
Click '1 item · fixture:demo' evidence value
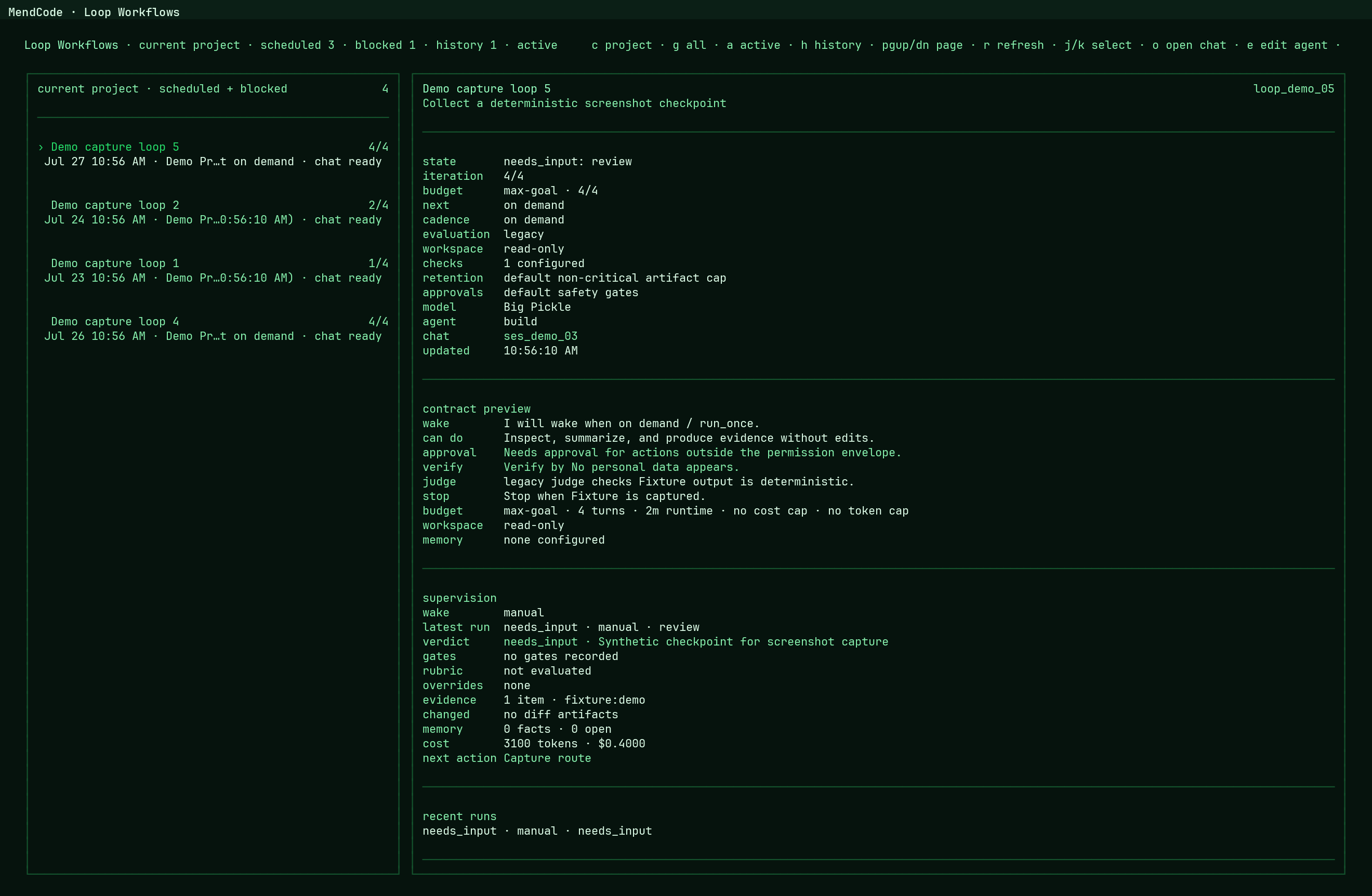[x=574, y=700]
